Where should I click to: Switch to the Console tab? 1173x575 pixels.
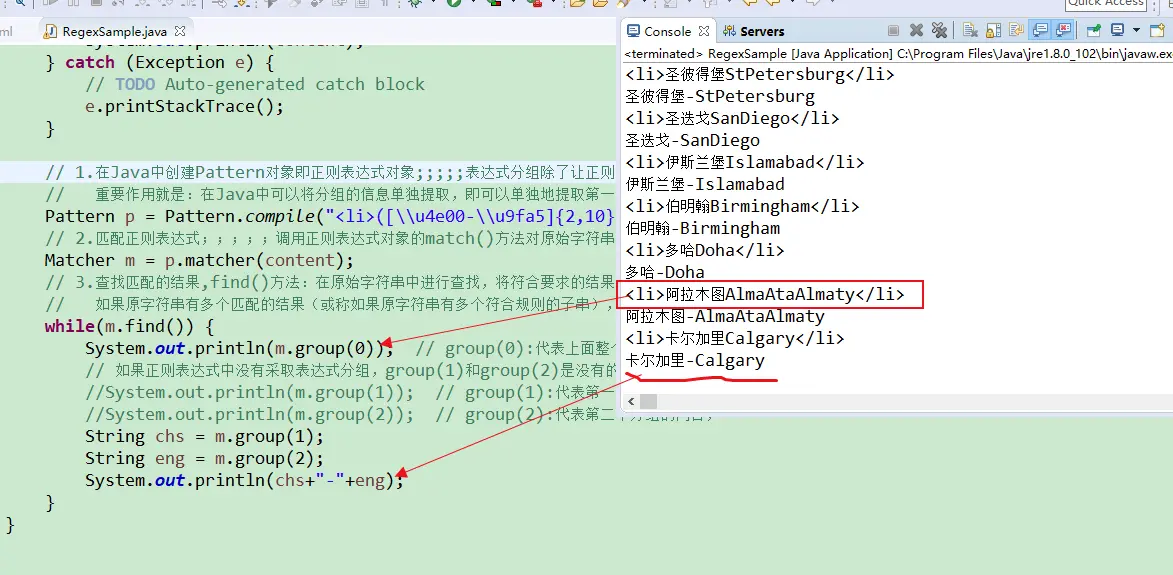coord(667,31)
